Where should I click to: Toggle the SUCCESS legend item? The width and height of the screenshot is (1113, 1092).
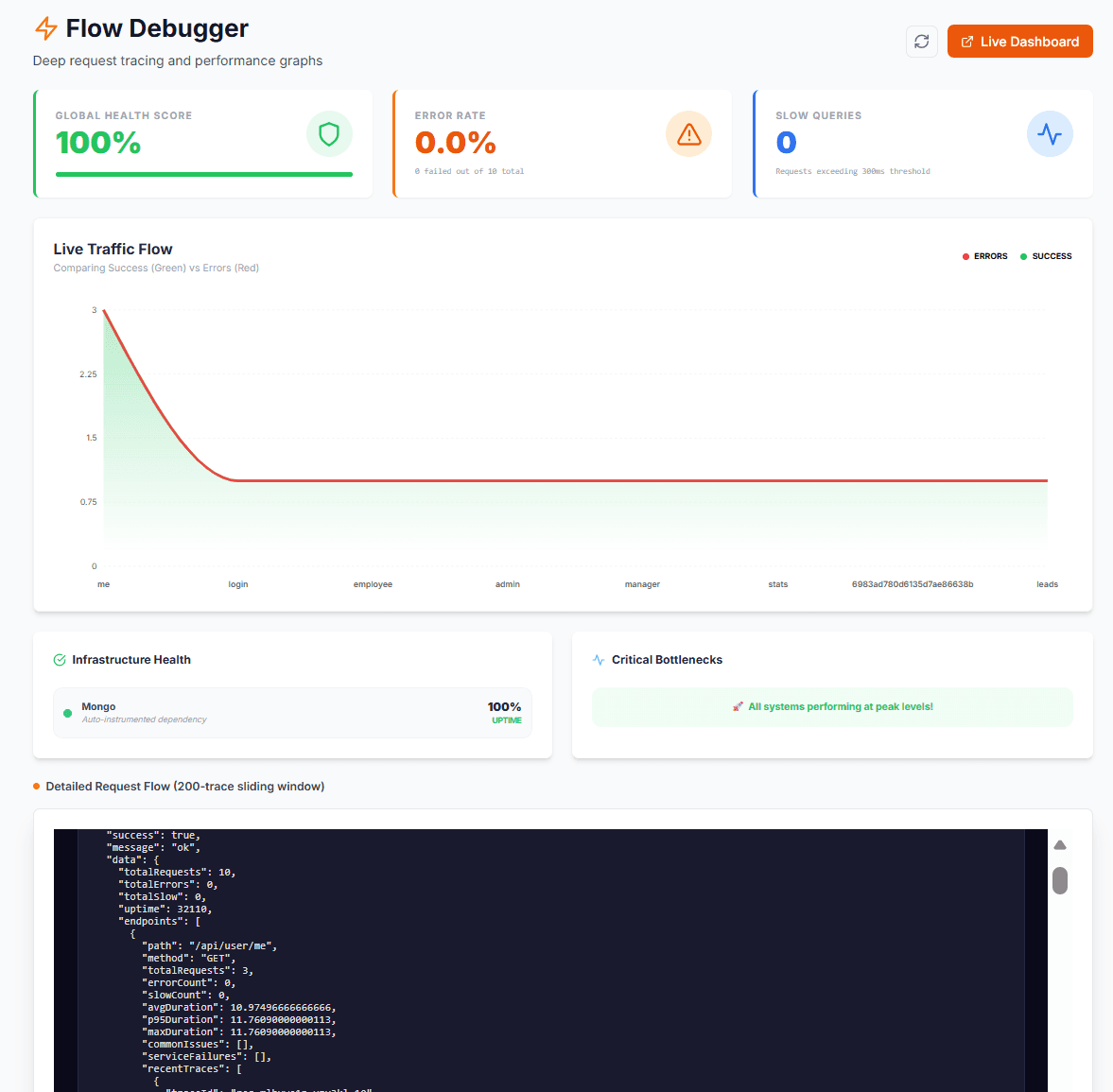click(x=1046, y=256)
